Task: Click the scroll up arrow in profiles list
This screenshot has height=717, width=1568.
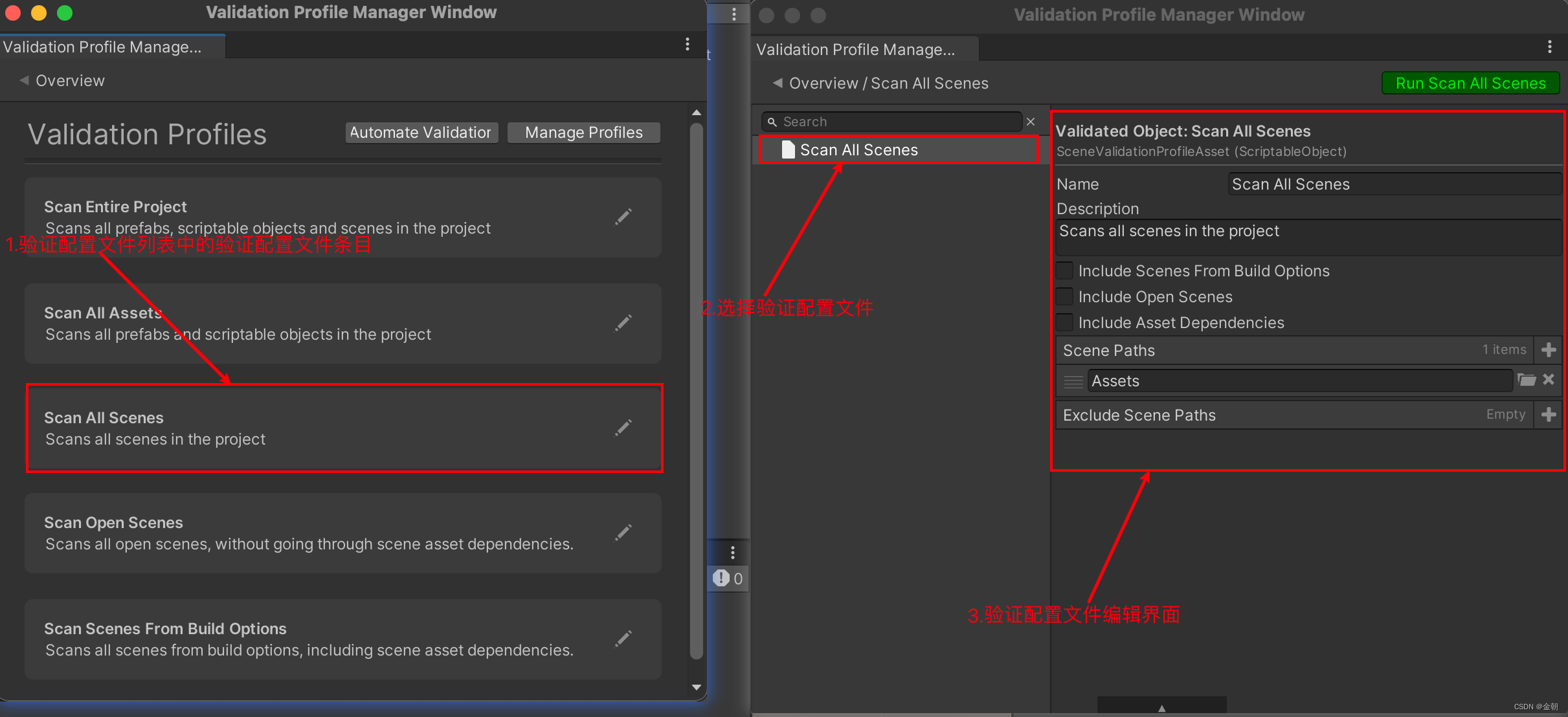Action: (x=697, y=113)
